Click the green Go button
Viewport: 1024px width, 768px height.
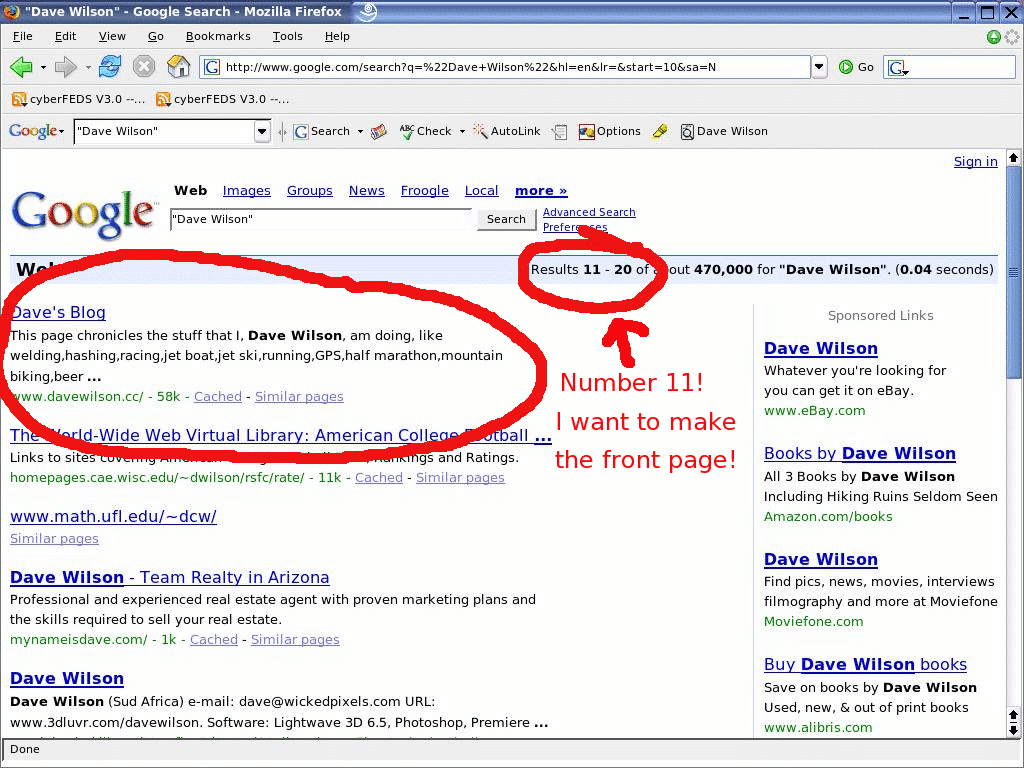coord(856,67)
